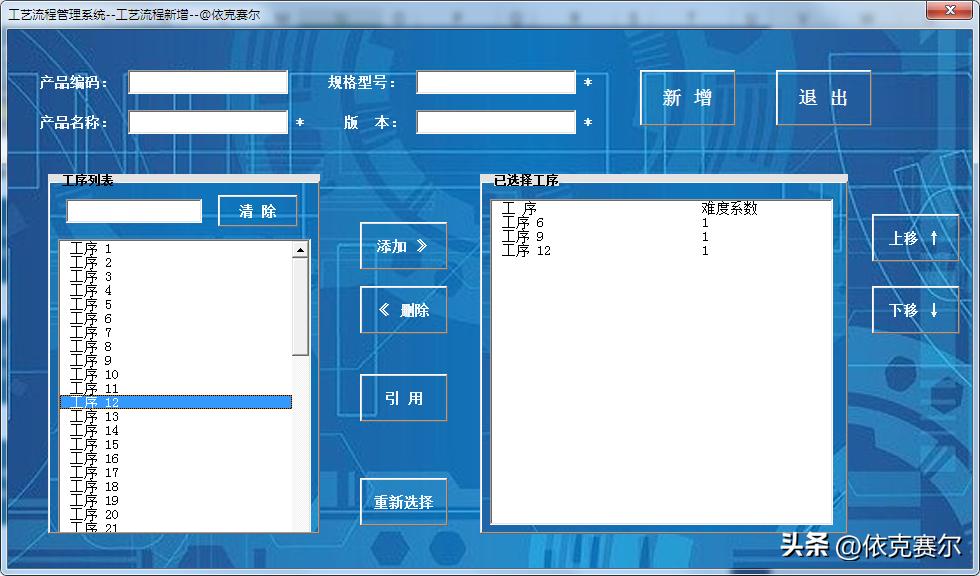
Task: Click the 退出 button to exit
Action: pyautogui.click(x=822, y=98)
